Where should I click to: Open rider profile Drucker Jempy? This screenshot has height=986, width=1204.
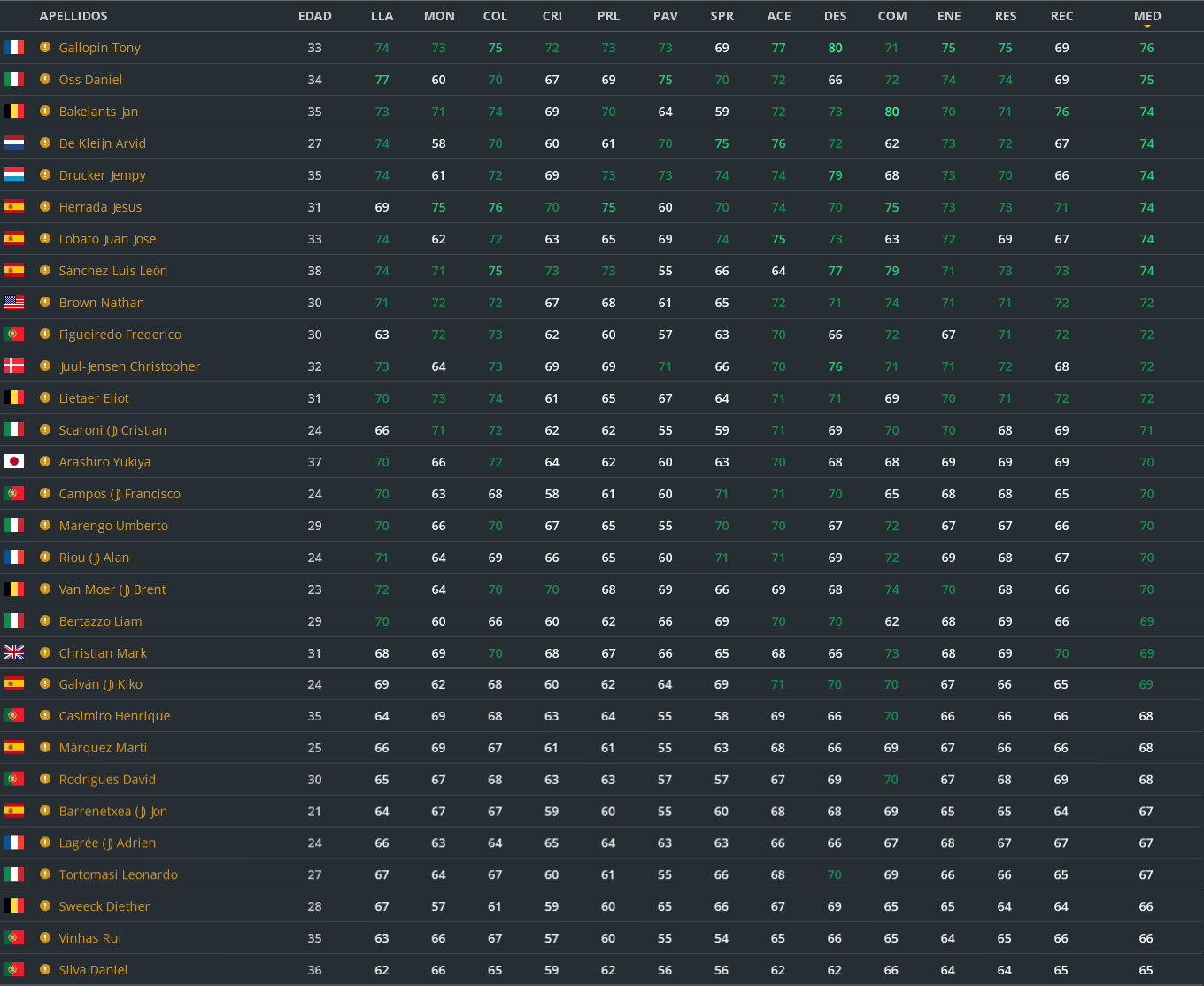(x=103, y=175)
